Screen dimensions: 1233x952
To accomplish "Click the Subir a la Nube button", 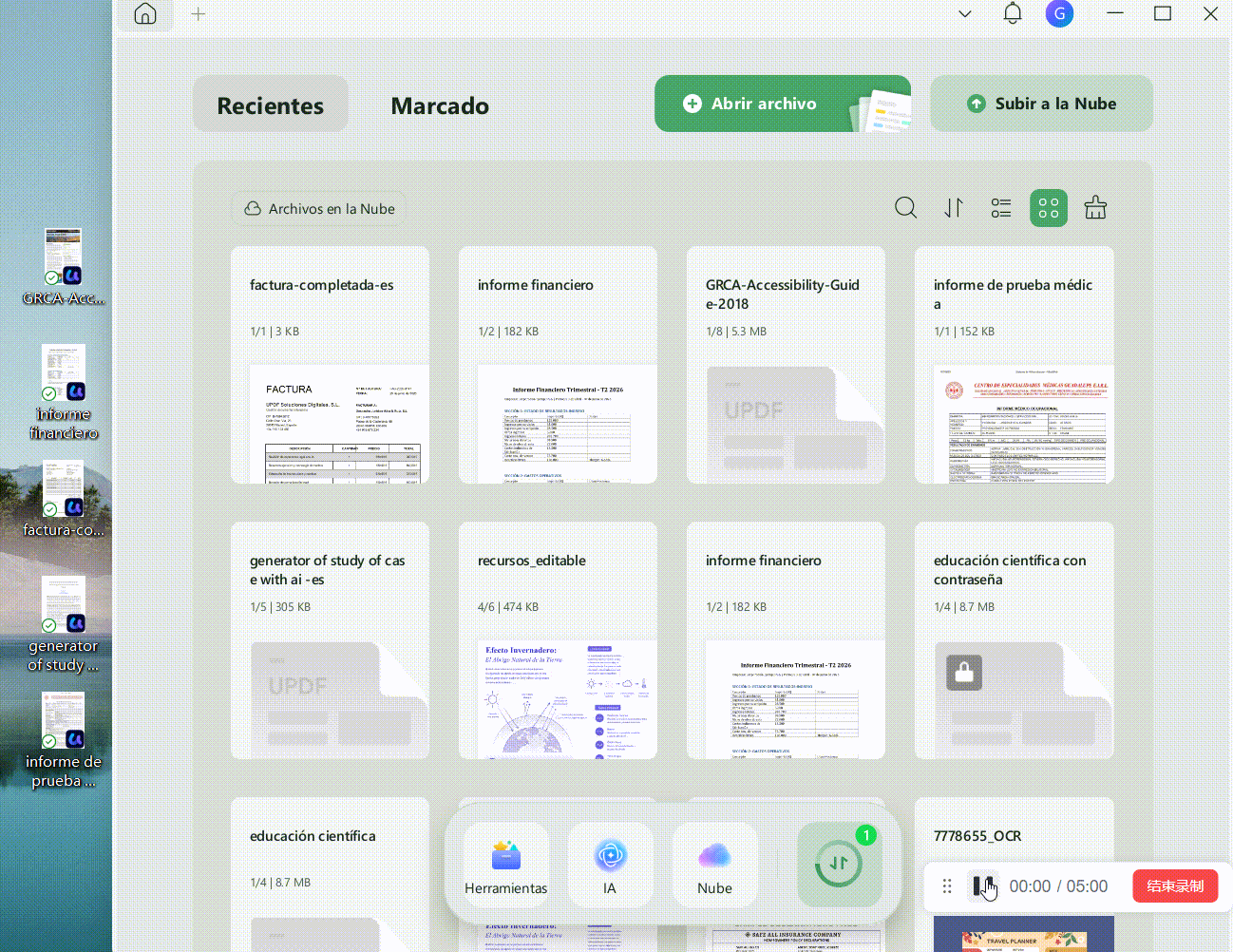I will tap(1042, 104).
